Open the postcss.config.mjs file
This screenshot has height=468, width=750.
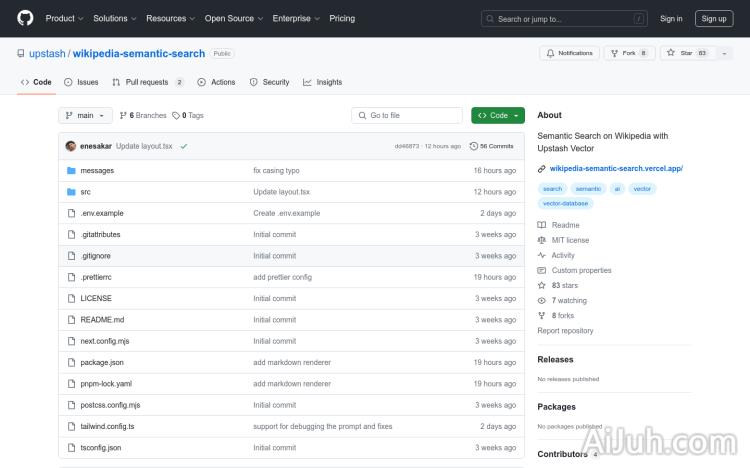(x=110, y=405)
